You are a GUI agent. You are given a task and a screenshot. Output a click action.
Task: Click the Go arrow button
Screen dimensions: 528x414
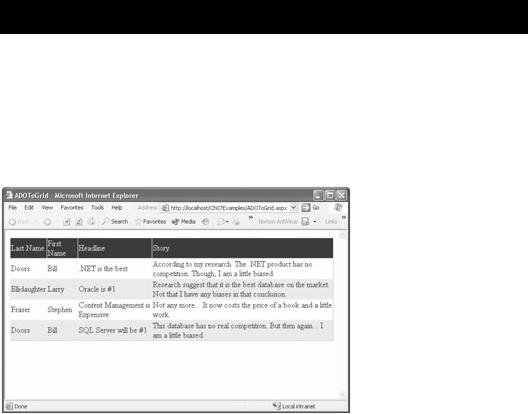pos(306,208)
